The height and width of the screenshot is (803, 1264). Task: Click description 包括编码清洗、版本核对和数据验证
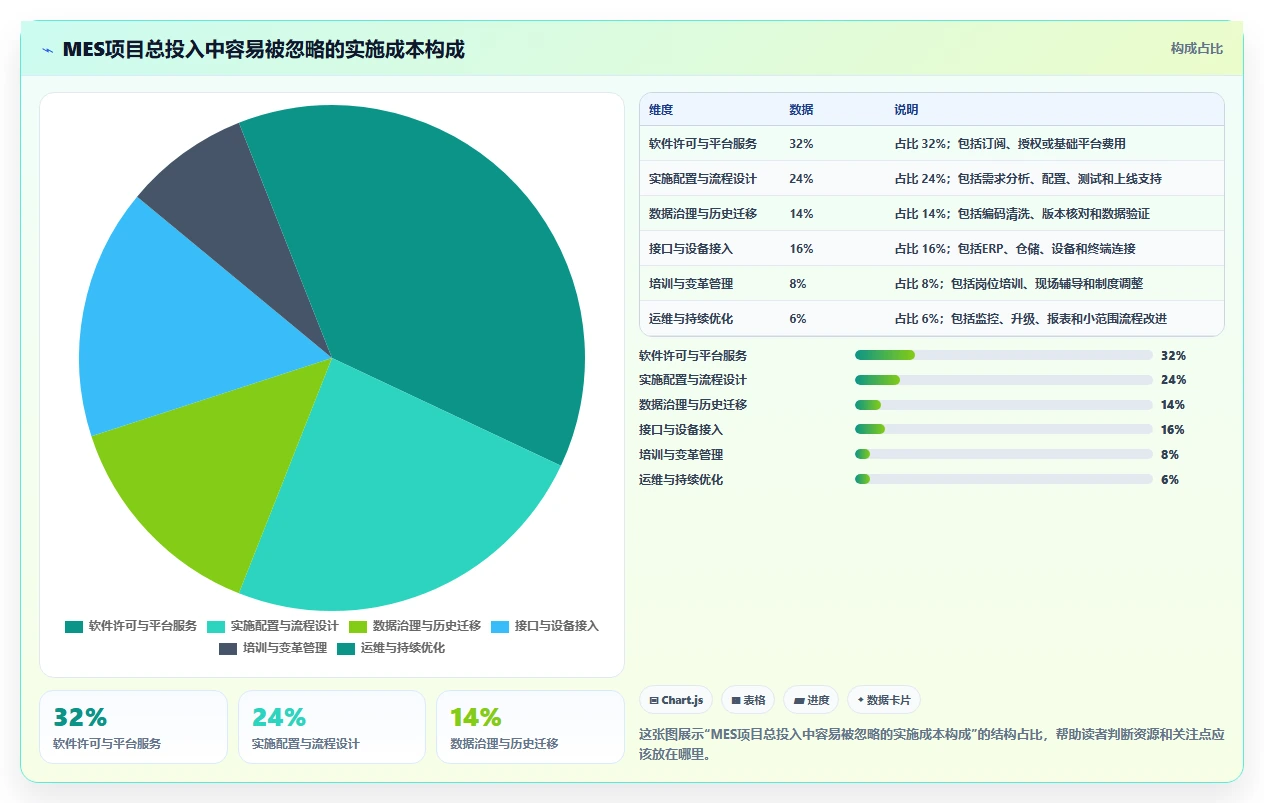tap(1054, 214)
